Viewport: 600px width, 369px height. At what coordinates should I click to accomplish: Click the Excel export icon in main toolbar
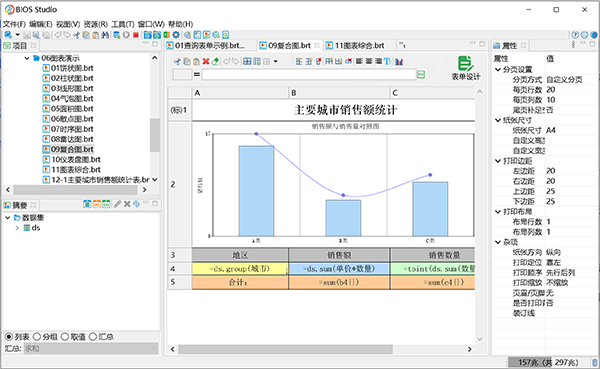pos(166,35)
